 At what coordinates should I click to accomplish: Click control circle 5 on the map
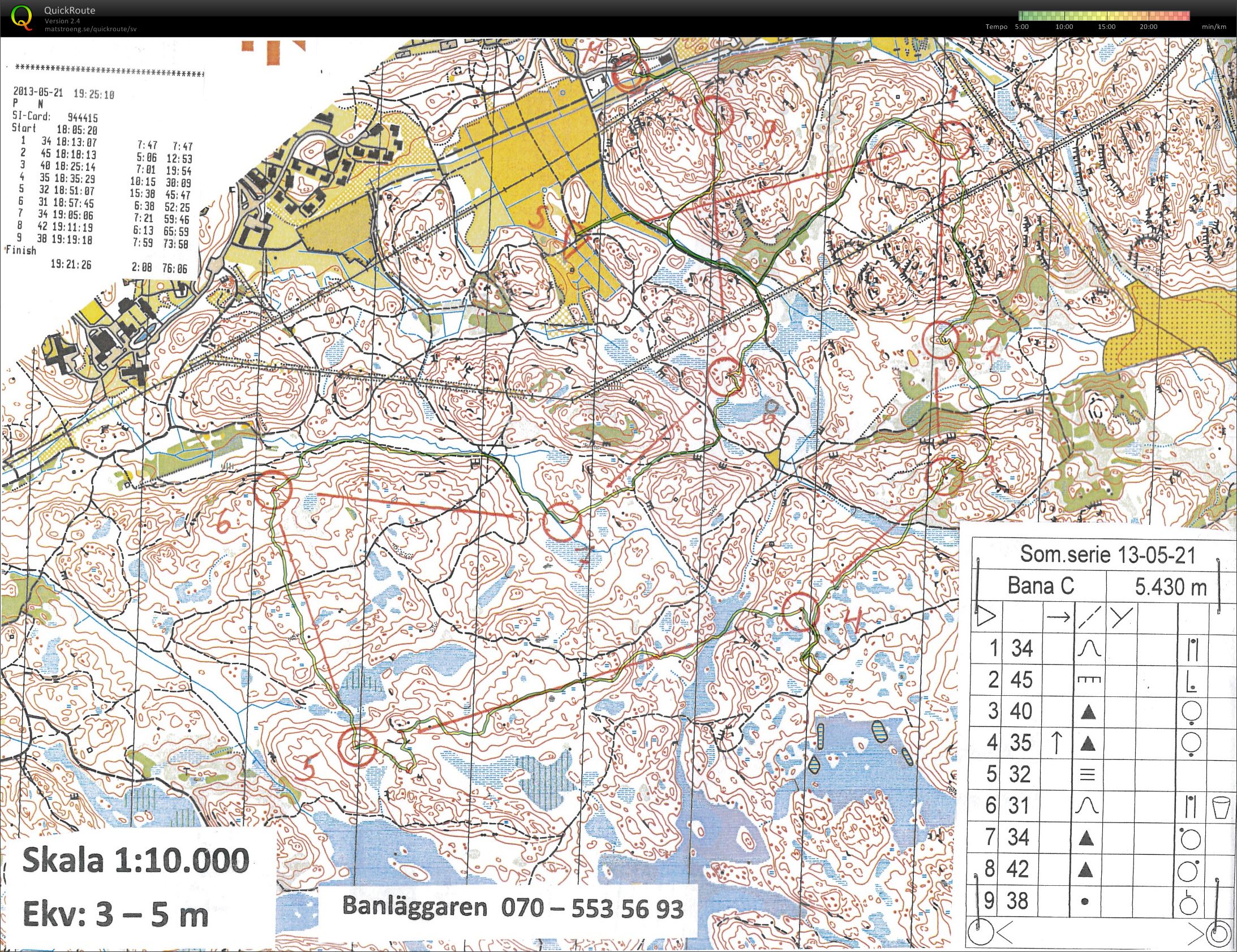358,746
